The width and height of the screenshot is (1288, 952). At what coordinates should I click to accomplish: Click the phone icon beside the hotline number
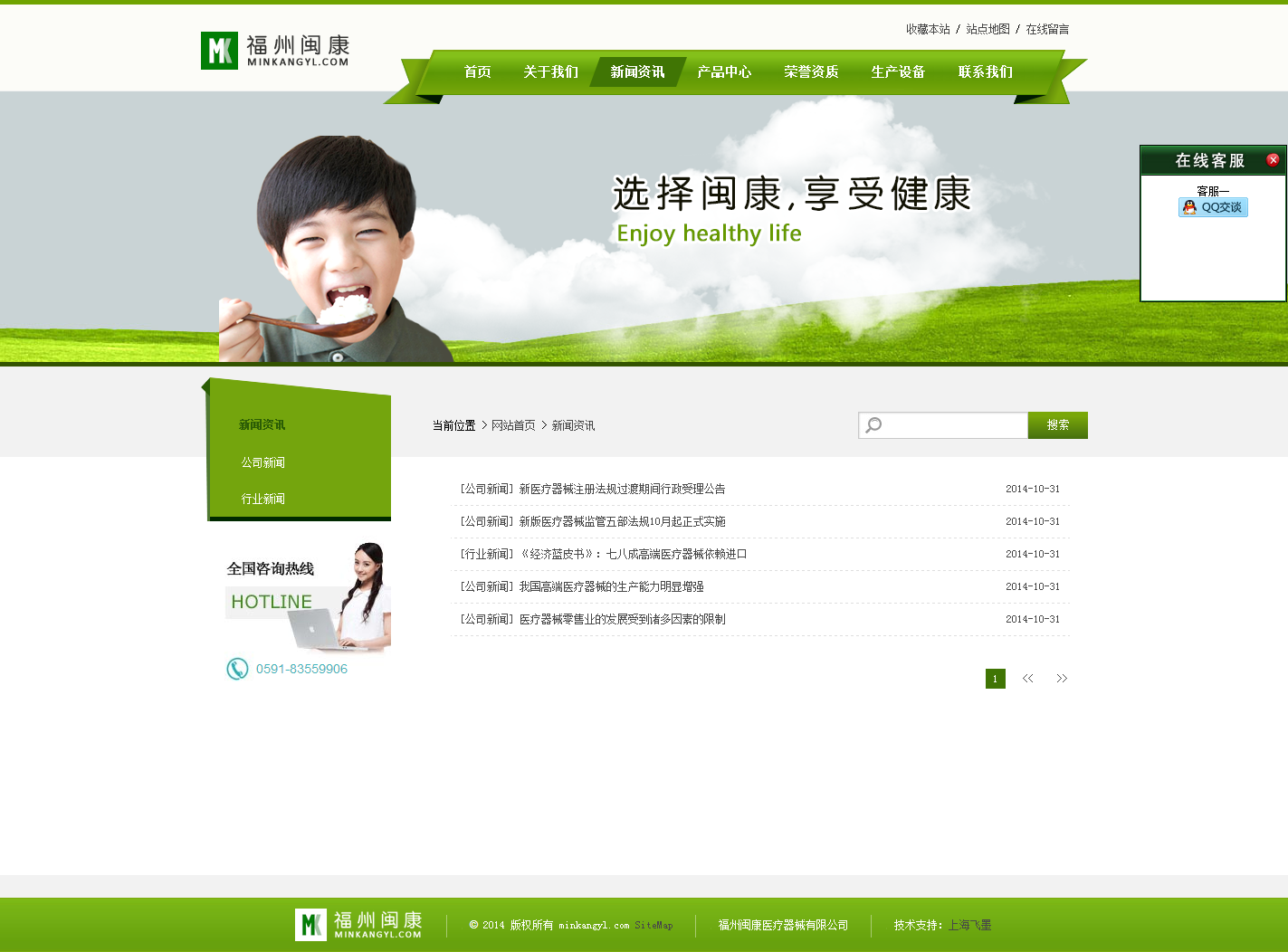[237, 669]
